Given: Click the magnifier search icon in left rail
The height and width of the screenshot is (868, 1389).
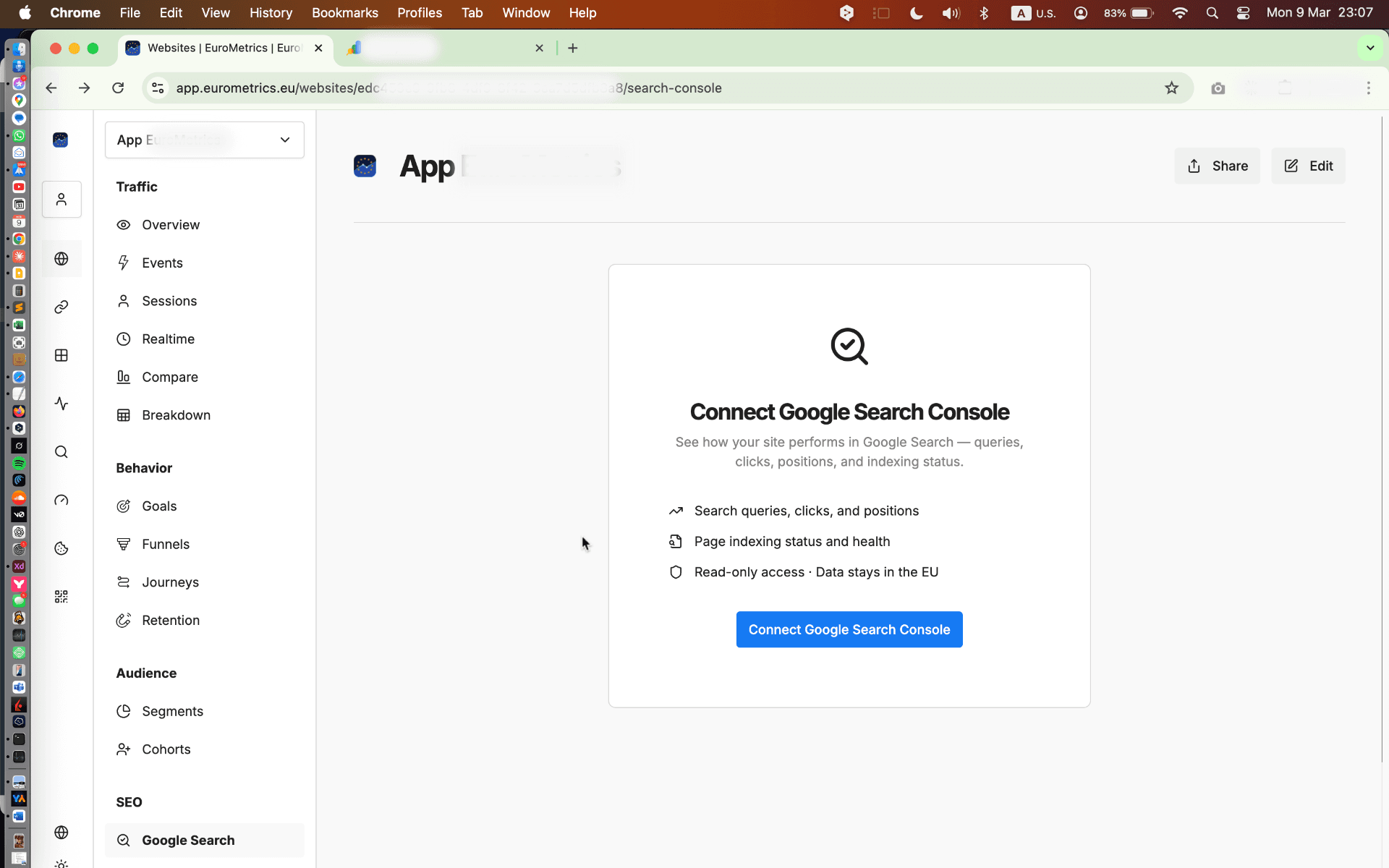Looking at the screenshot, I should point(61,452).
